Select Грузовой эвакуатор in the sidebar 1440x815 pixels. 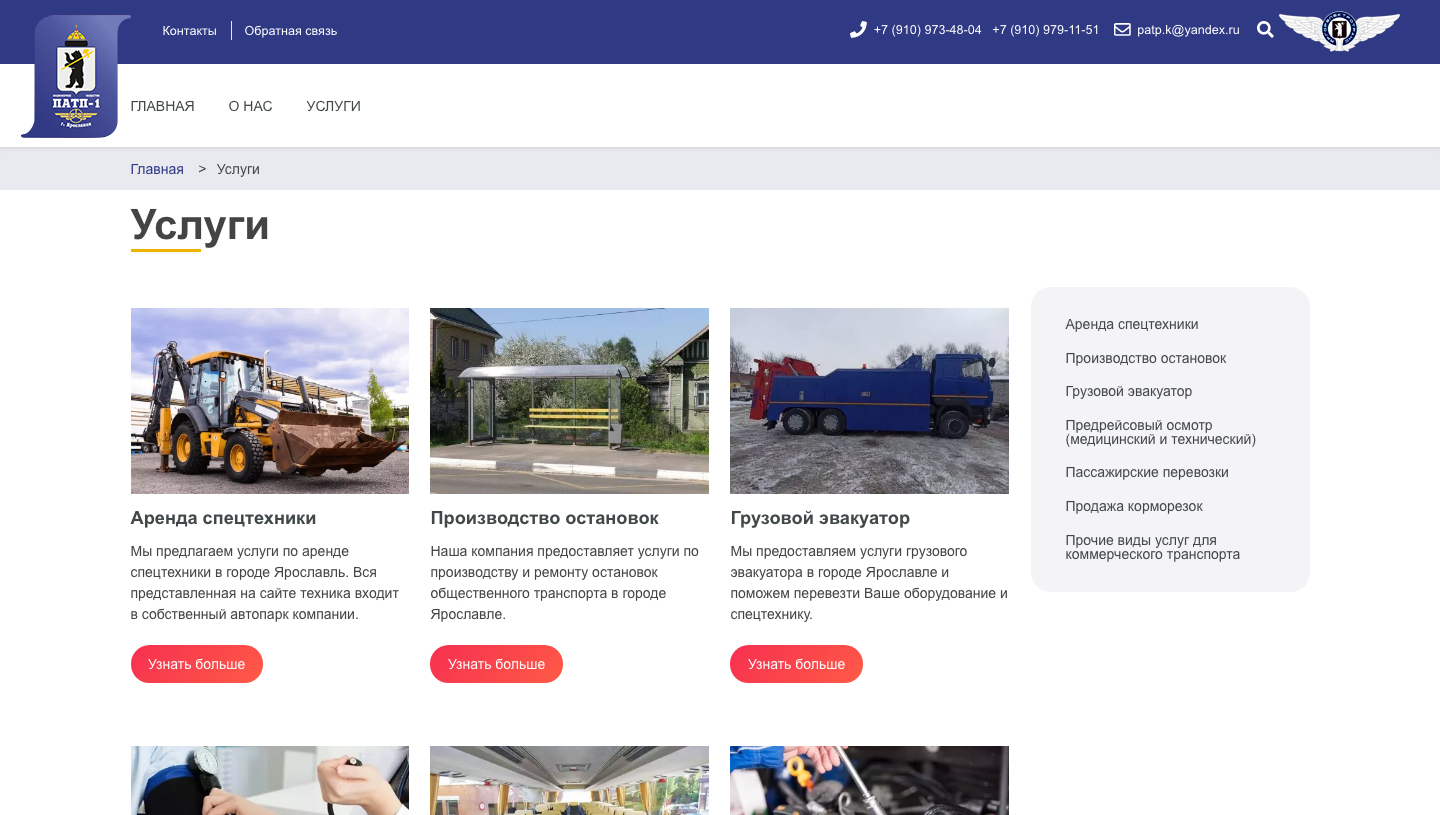1128,391
